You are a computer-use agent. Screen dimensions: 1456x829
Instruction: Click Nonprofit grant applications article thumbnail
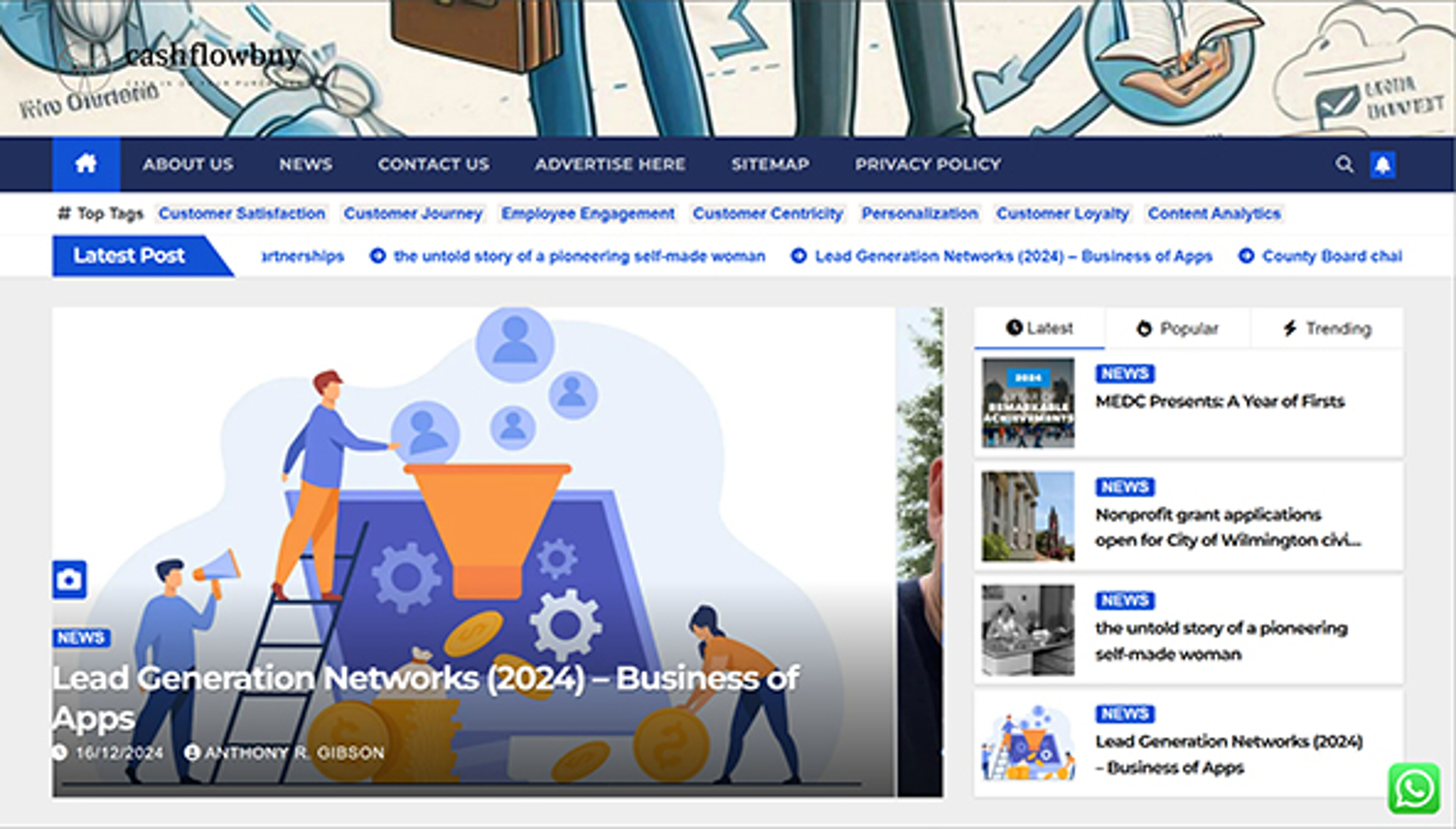(x=1028, y=517)
